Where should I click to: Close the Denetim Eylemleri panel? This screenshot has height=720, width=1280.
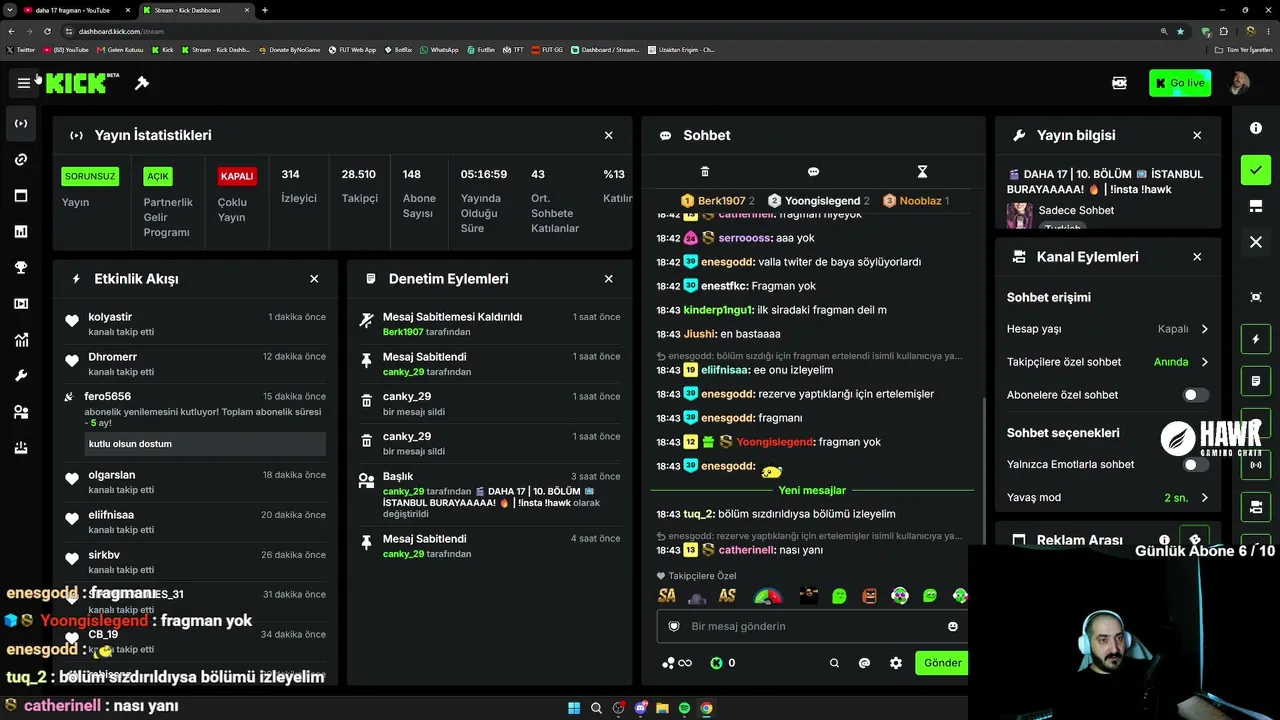[x=609, y=279]
